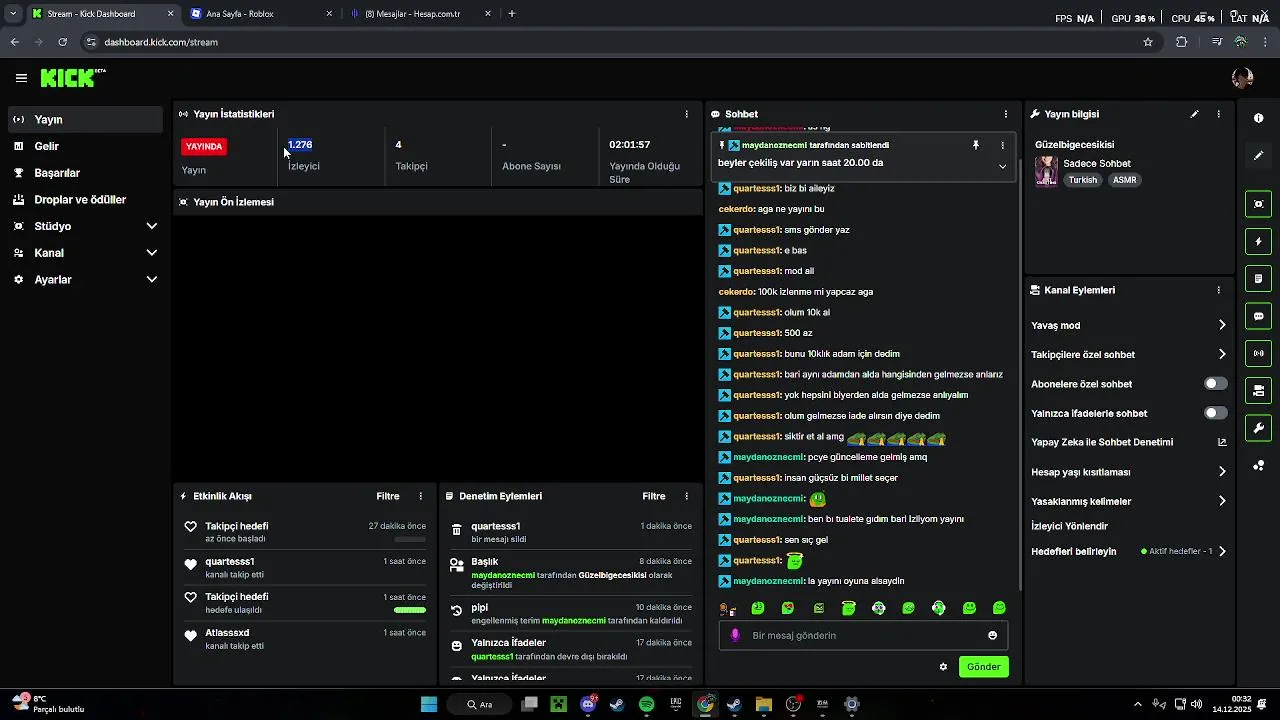
Task: Toggle the document panel icon in the right sidebar
Action: click(x=1258, y=278)
